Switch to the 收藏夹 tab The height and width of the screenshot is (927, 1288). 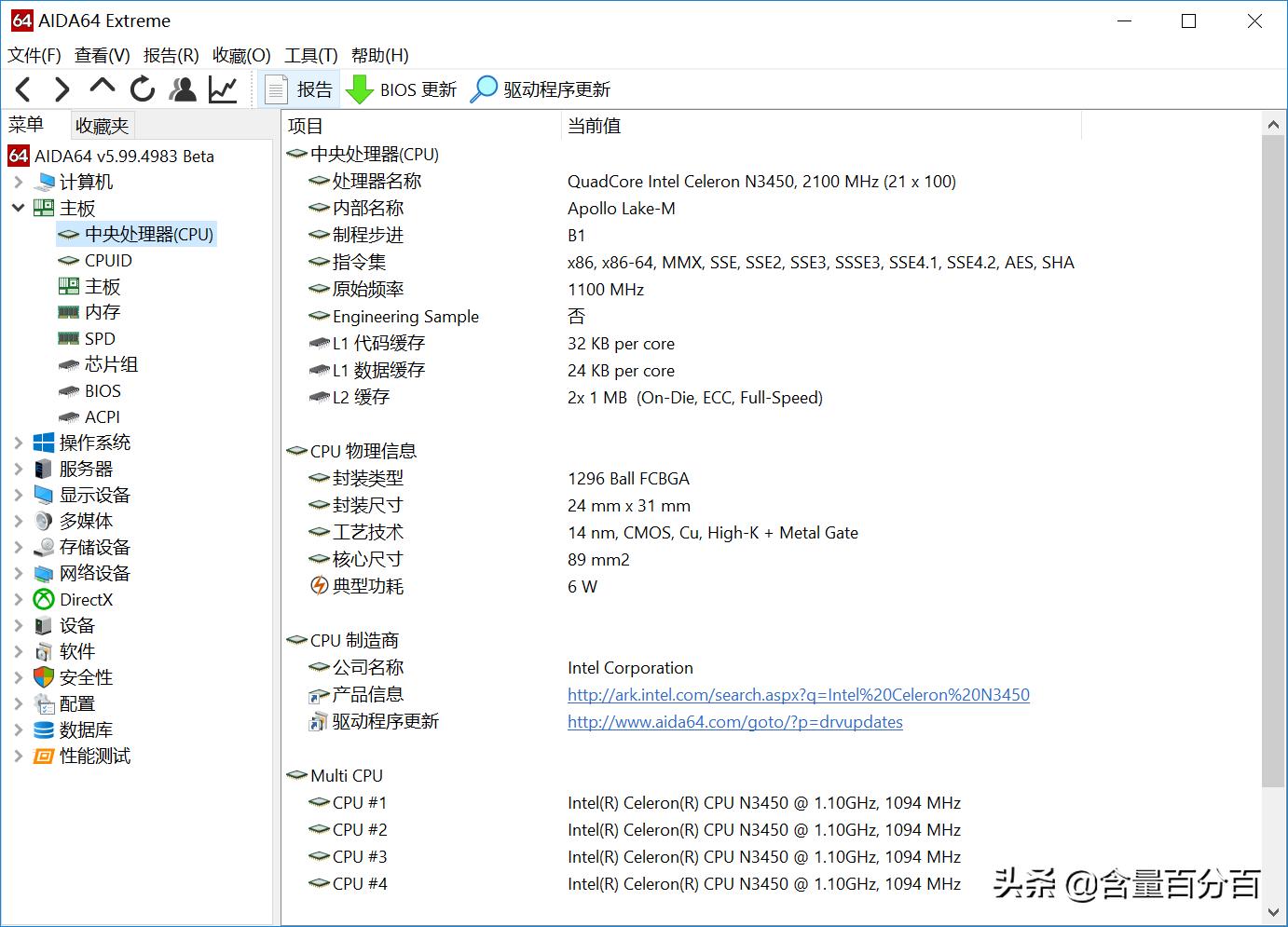101,124
